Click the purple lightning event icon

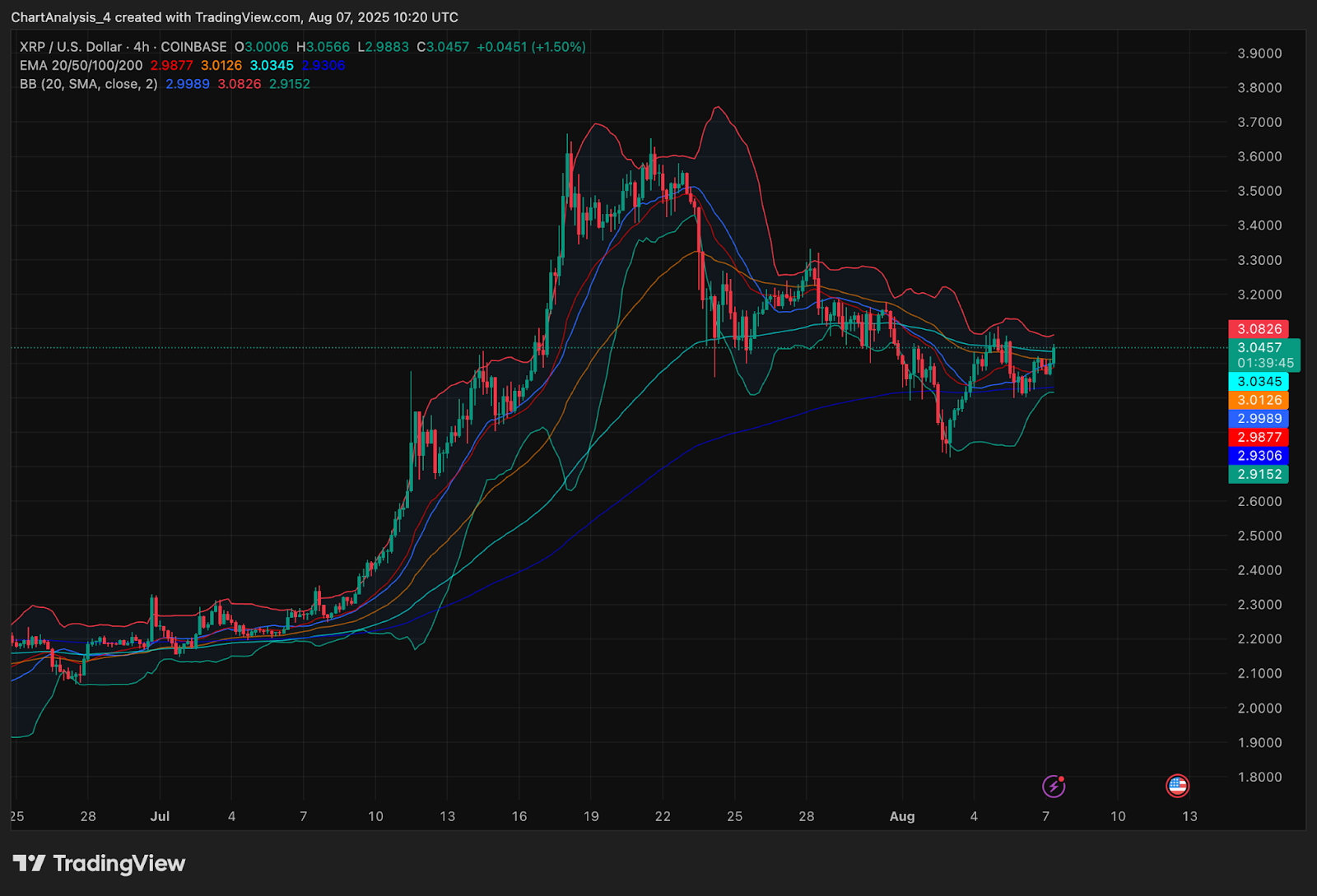(x=1054, y=787)
